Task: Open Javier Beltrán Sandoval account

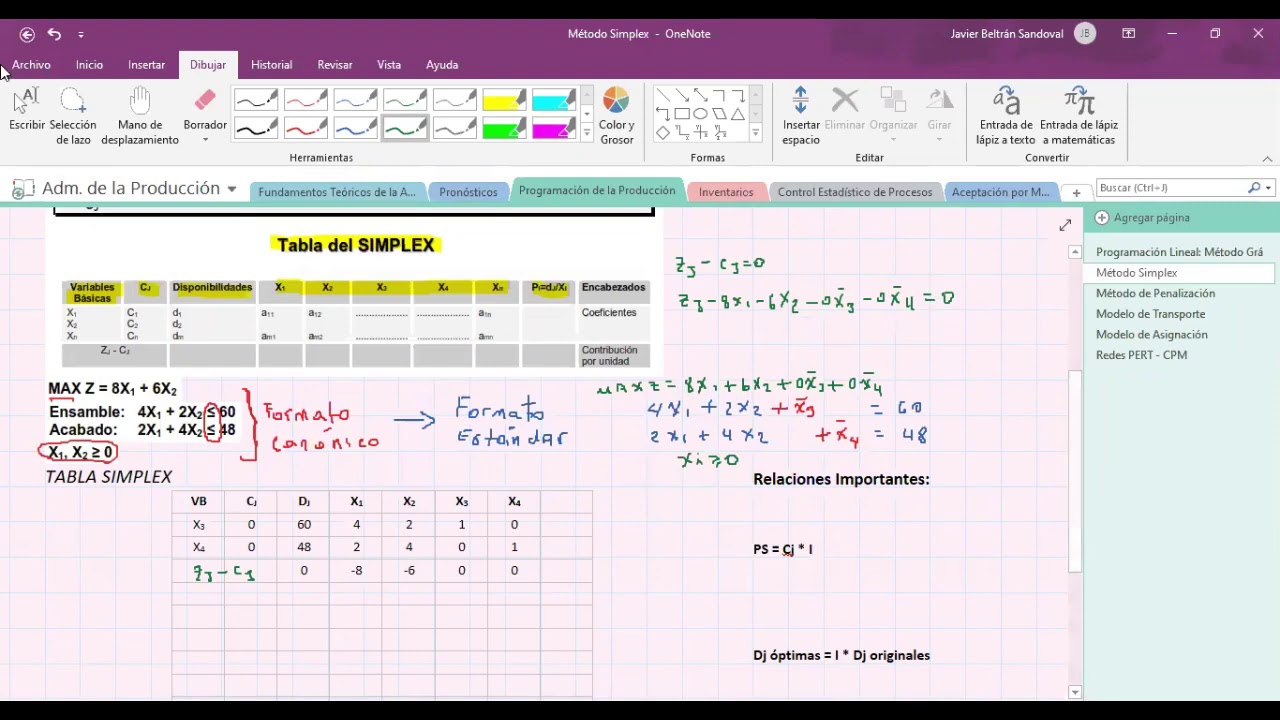Action: pyautogui.click(x=1022, y=34)
